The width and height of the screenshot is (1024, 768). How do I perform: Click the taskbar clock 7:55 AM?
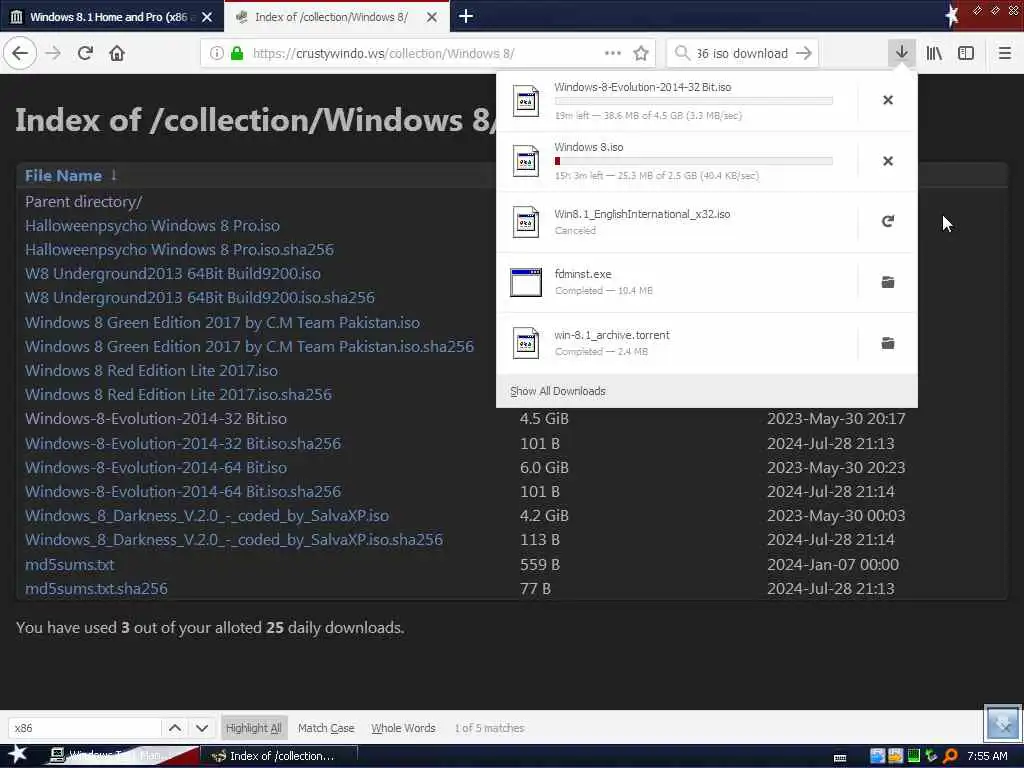click(x=987, y=756)
